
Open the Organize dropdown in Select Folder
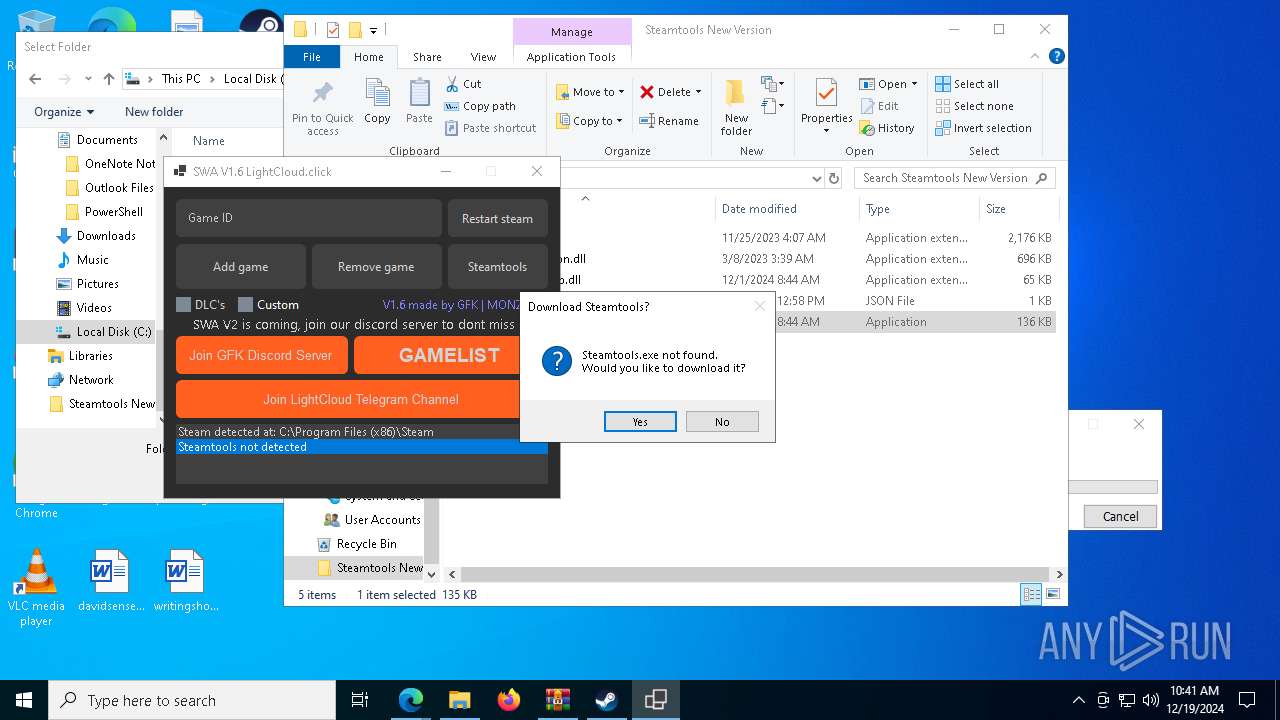pos(64,112)
